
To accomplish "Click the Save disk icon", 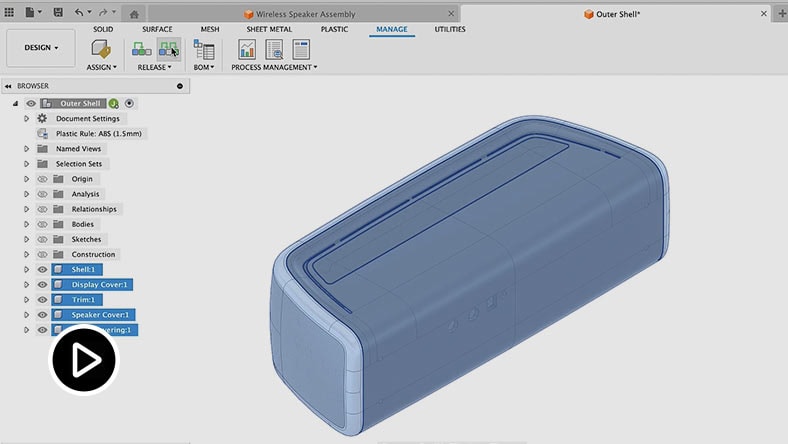I will tap(58, 13).
